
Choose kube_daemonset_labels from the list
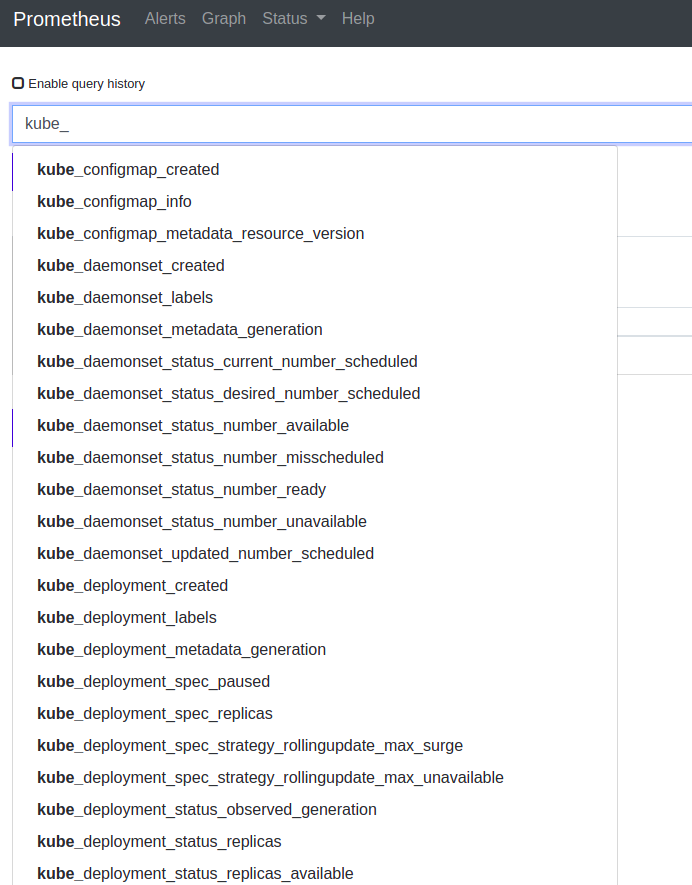[125, 298]
